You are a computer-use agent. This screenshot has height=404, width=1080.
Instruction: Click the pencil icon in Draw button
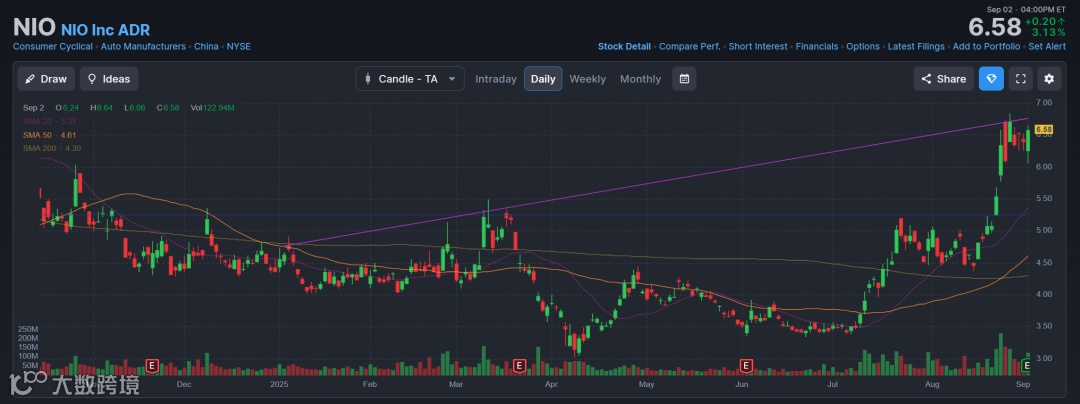30,78
